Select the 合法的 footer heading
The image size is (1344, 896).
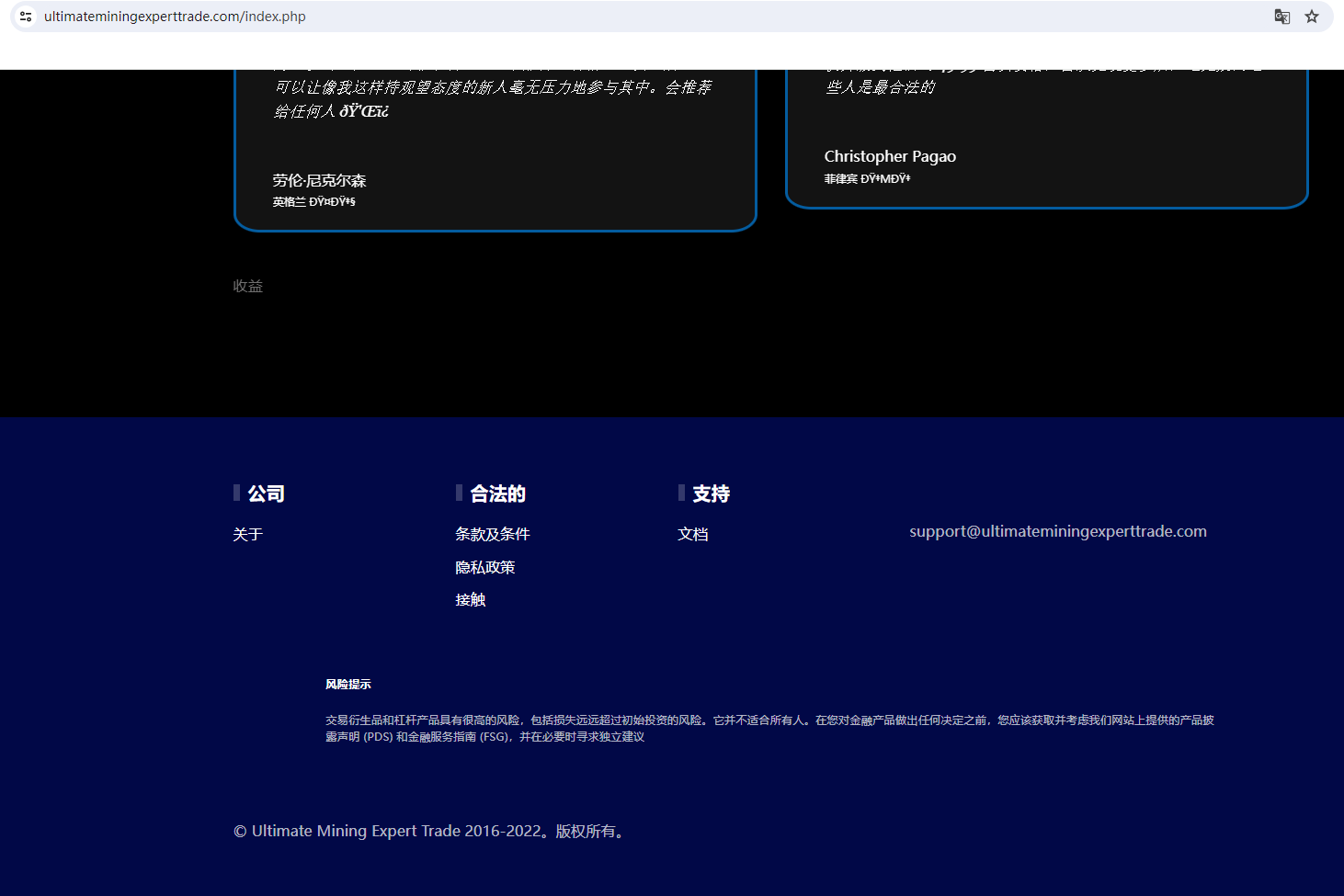[498, 494]
